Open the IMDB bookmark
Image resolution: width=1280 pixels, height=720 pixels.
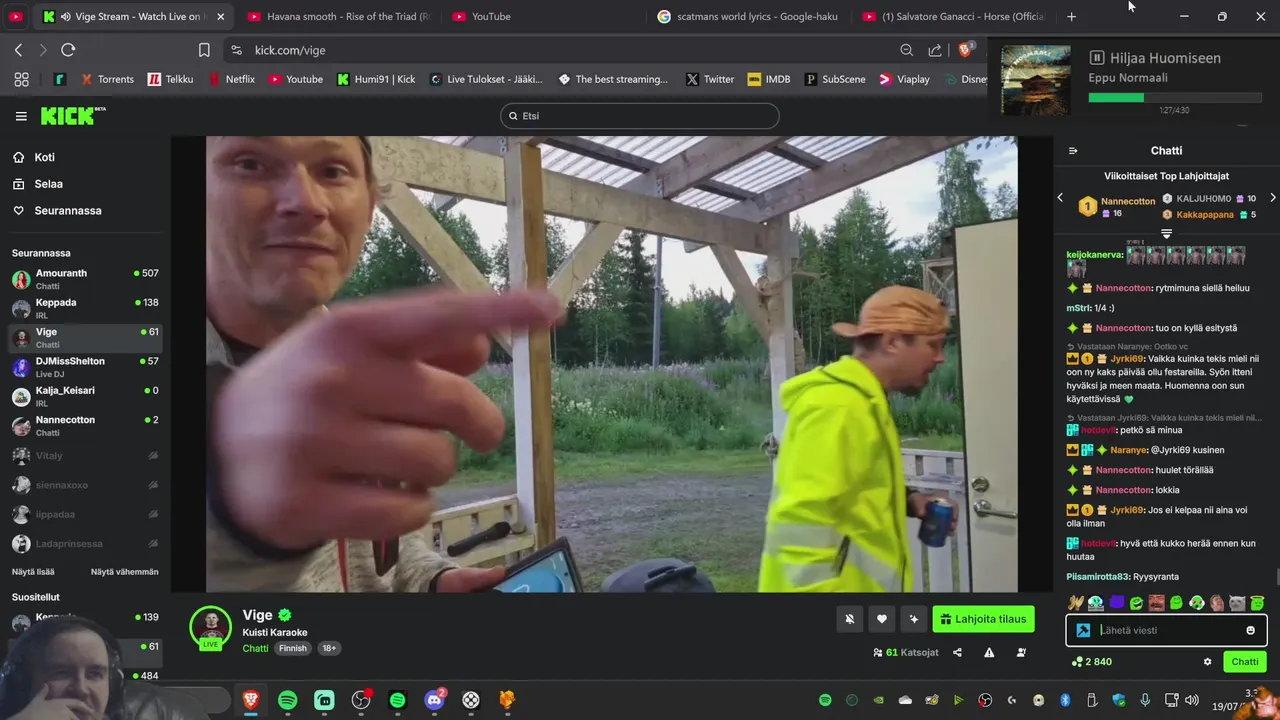click(769, 79)
